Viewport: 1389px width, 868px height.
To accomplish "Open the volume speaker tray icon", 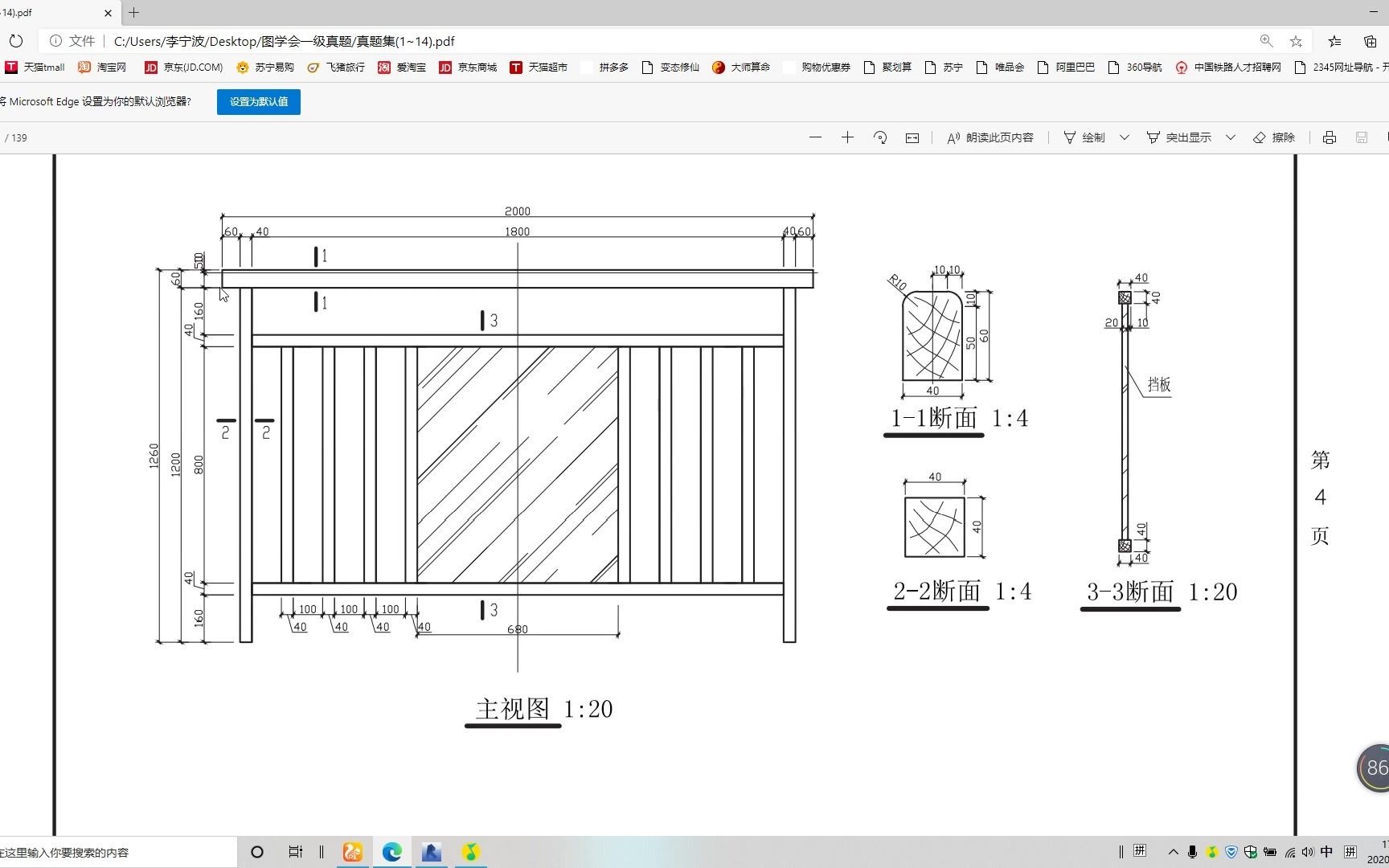I will coord(1308,852).
